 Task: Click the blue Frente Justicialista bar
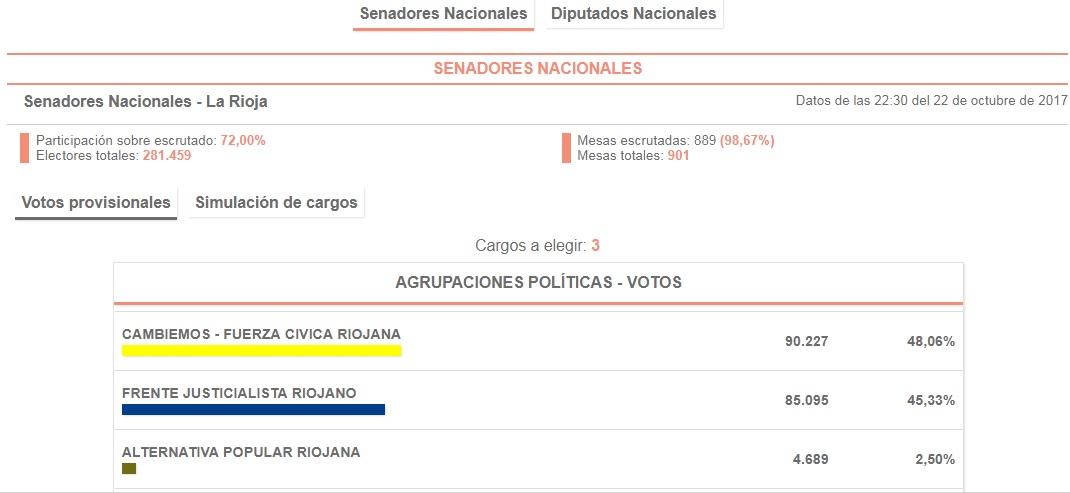(x=253, y=409)
